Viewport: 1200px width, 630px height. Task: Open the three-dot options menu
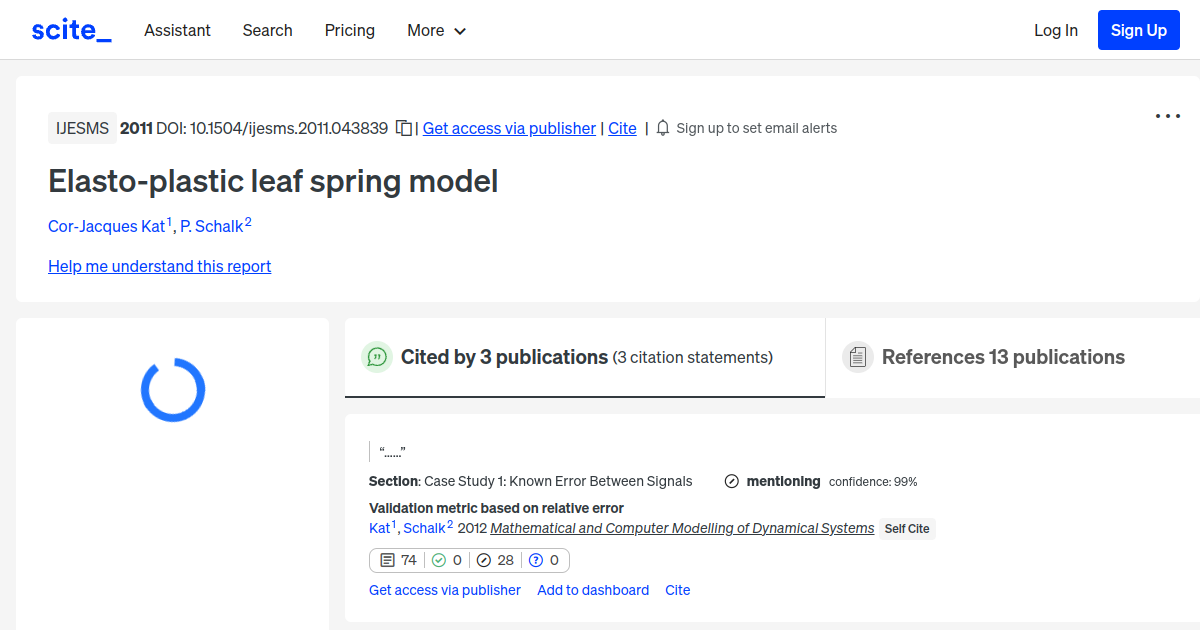pyautogui.click(x=1167, y=116)
